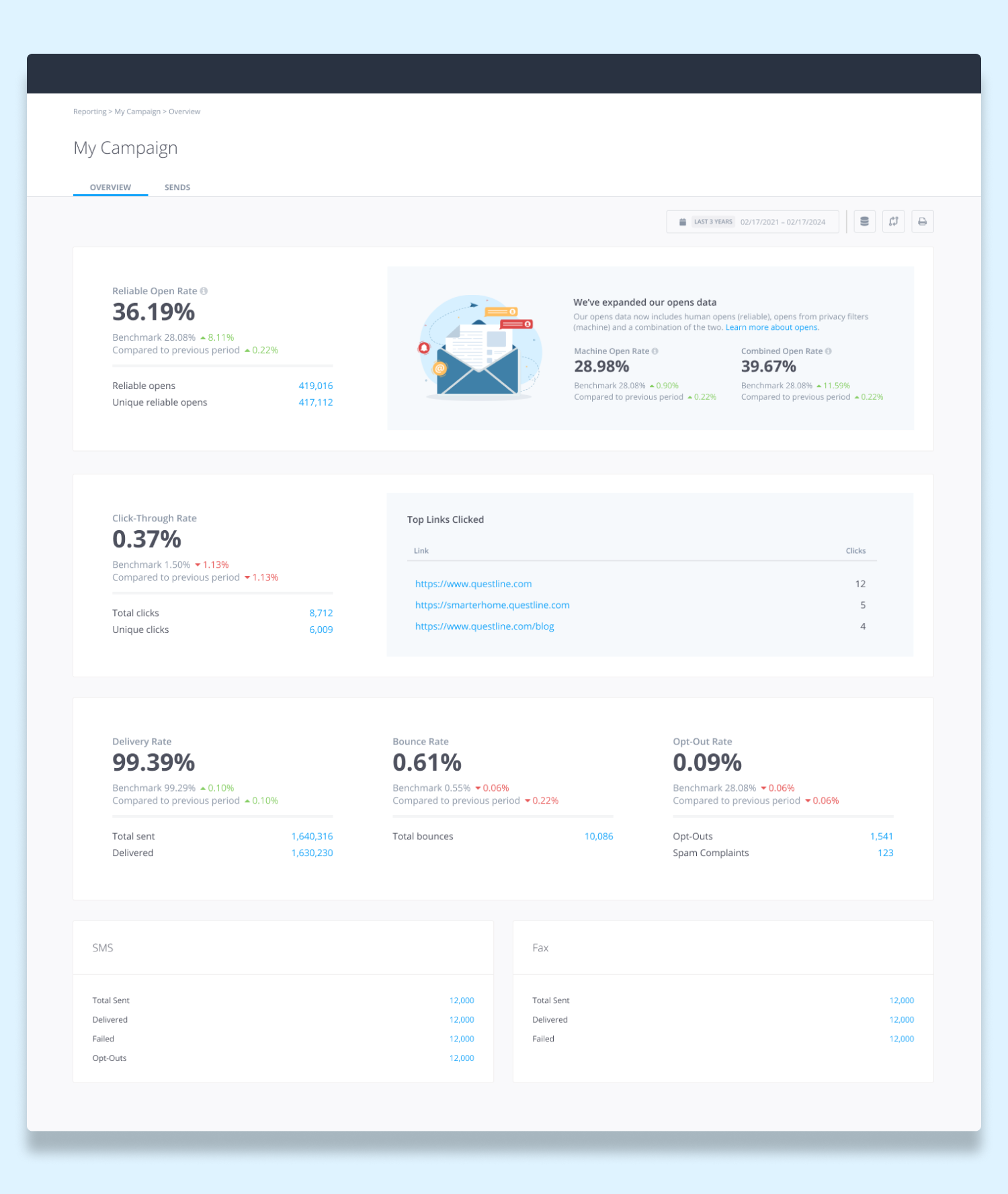
Task: Click total clicks value 8,712
Action: point(321,613)
